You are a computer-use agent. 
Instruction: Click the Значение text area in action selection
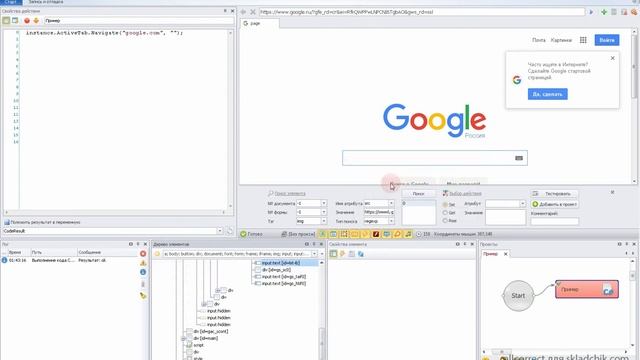point(505,218)
